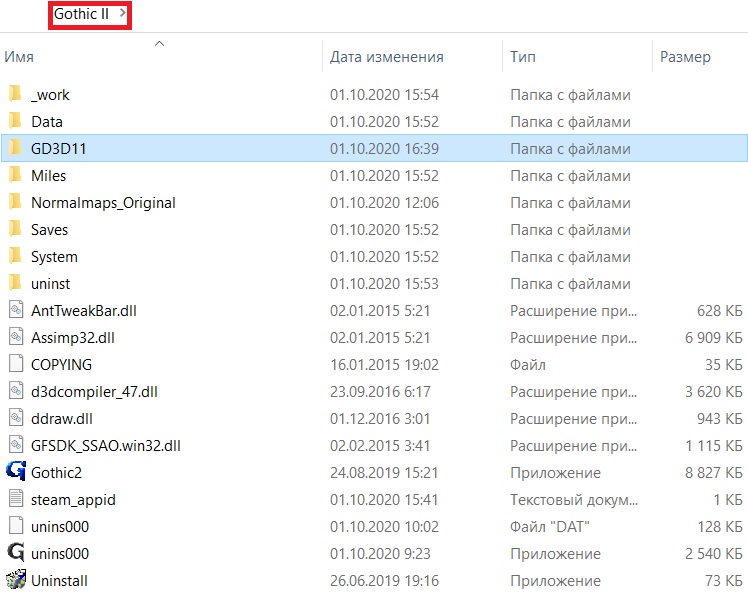748x592 pixels.
Task: Select the d3dcompiler_47.dll file name
Action: [94, 391]
